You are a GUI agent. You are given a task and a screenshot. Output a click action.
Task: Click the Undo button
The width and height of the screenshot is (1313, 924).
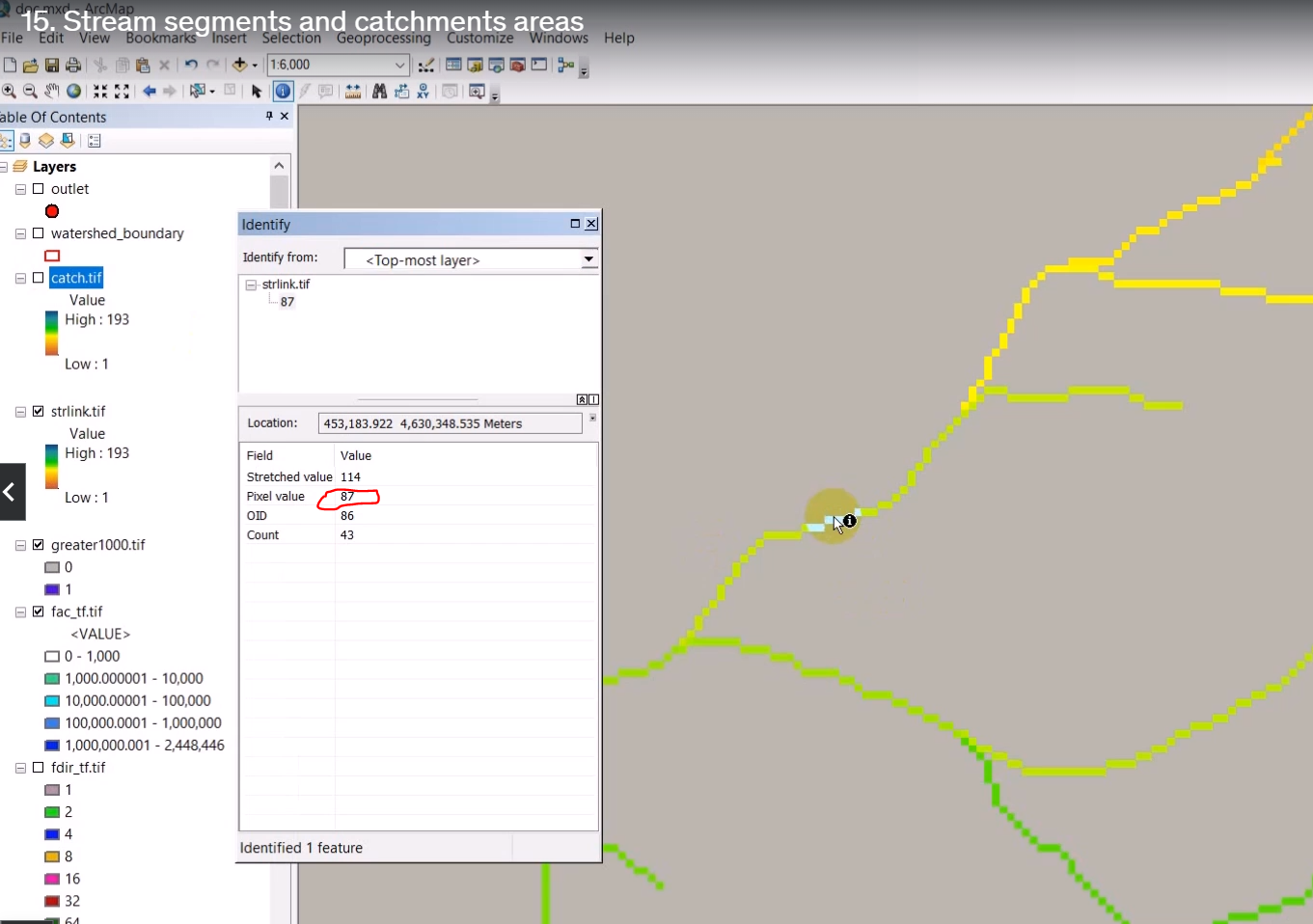(191, 65)
